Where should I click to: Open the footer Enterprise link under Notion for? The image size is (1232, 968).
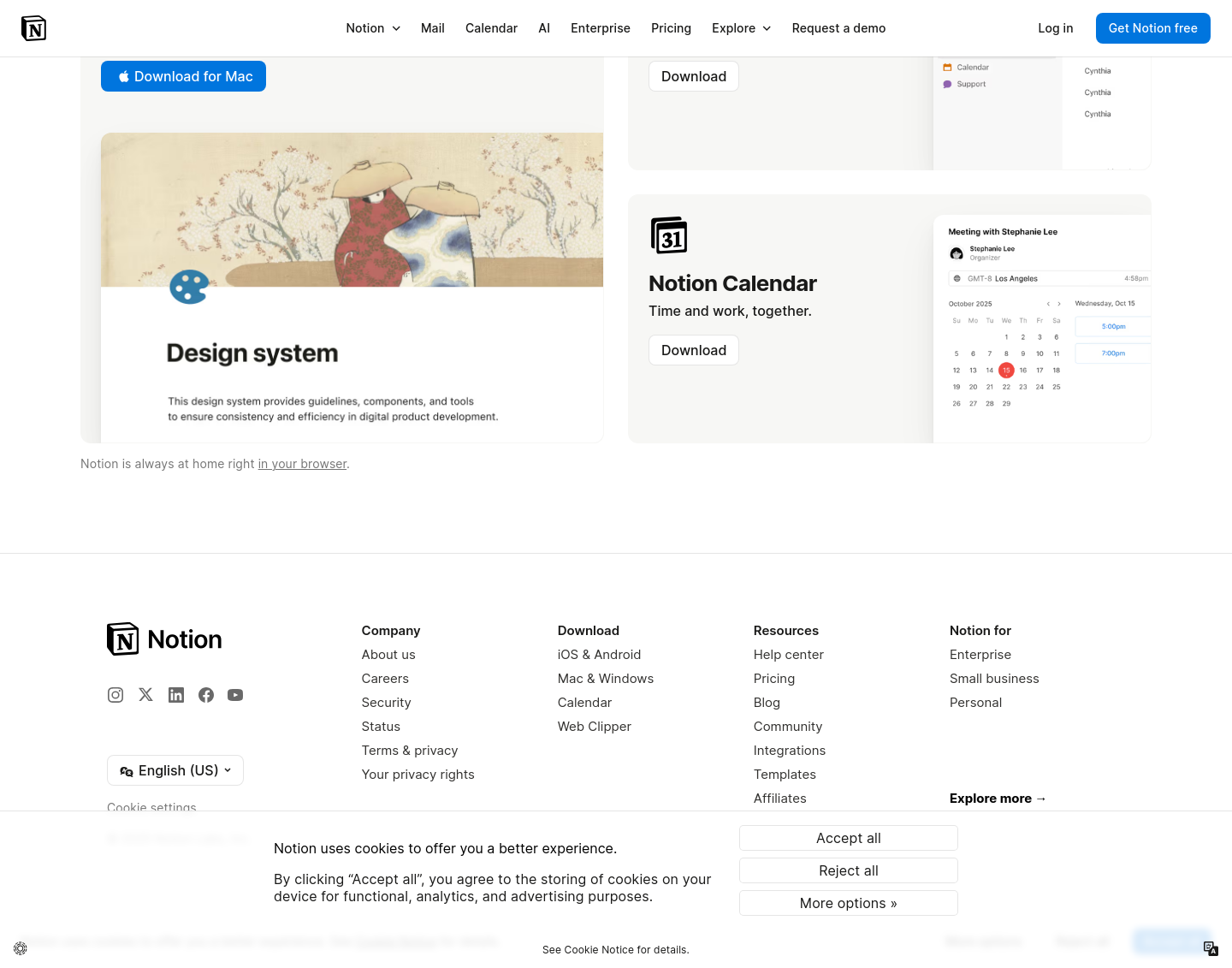(x=980, y=655)
